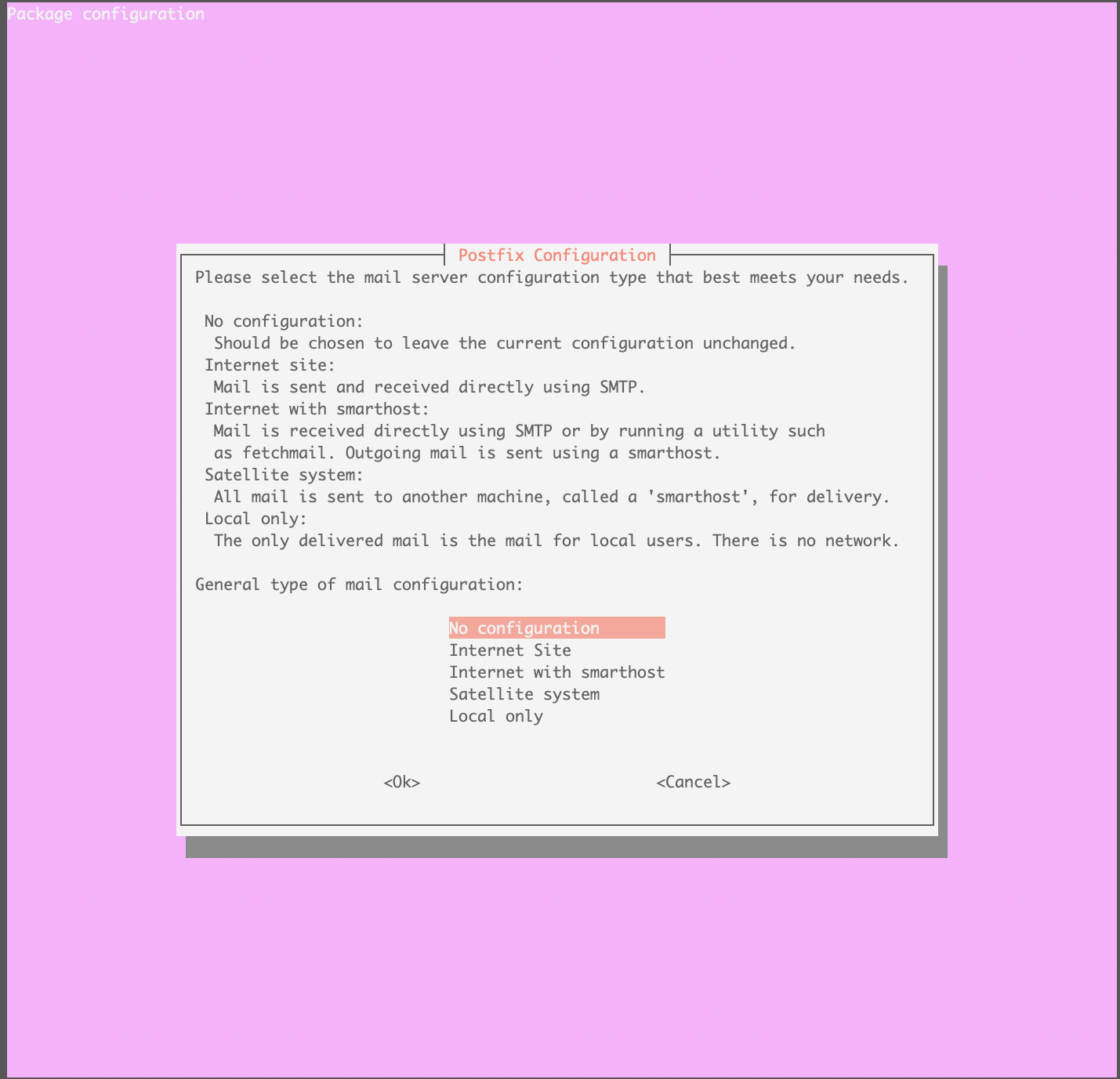Select Satellite system from the list
Viewport: 1120px width, 1079px height.
tap(524, 694)
